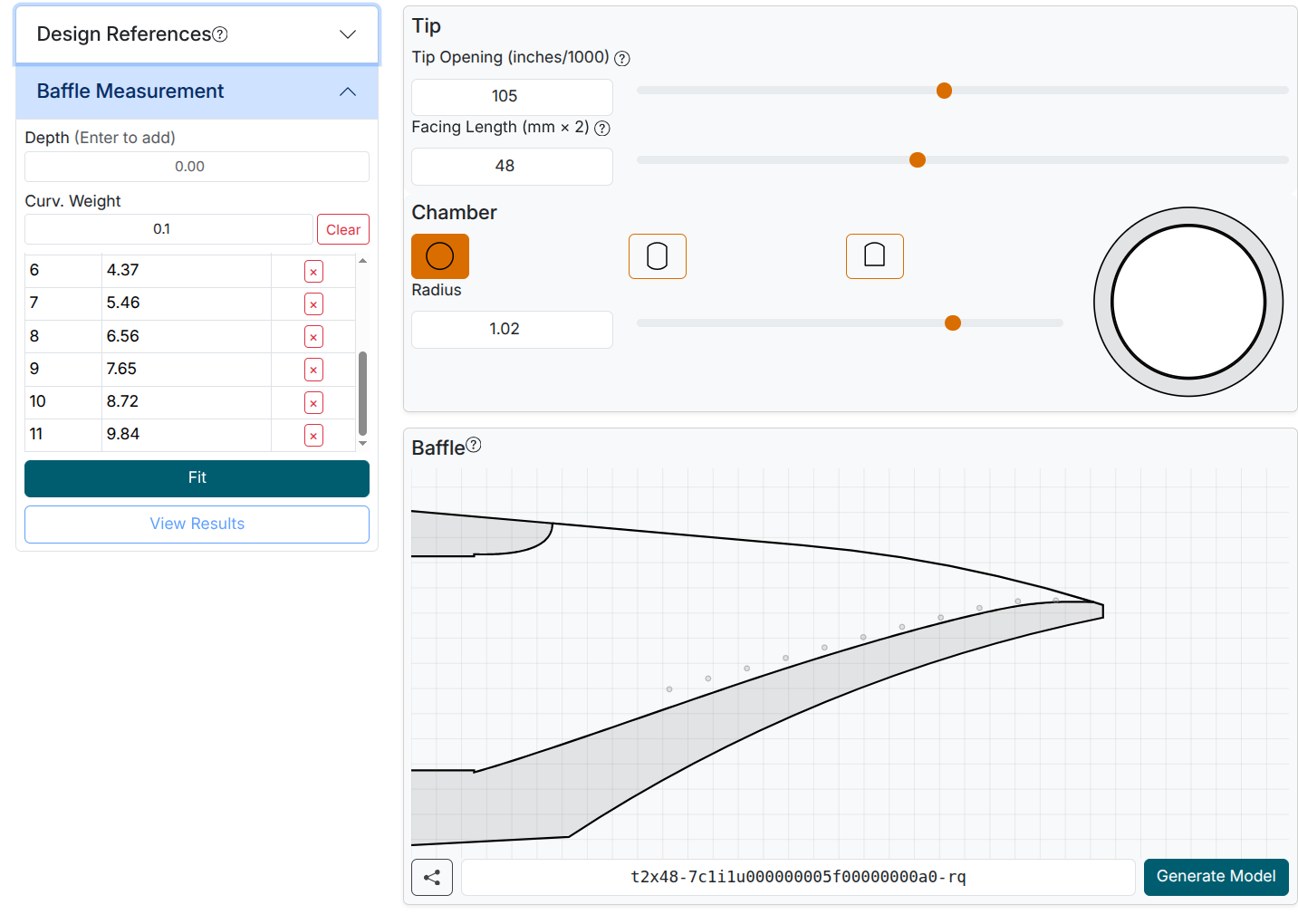Focus the Curv. Weight input field
Screen dimensions: 1298x924
(x=168, y=229)
